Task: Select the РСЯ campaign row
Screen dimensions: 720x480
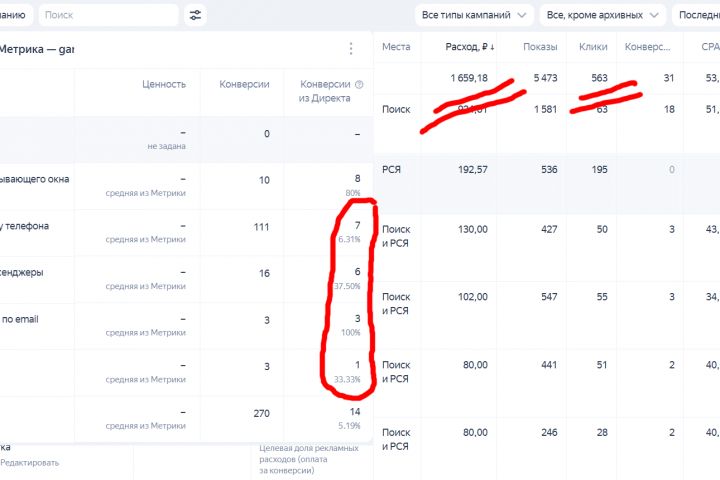Action: click(x=392, y=170)
